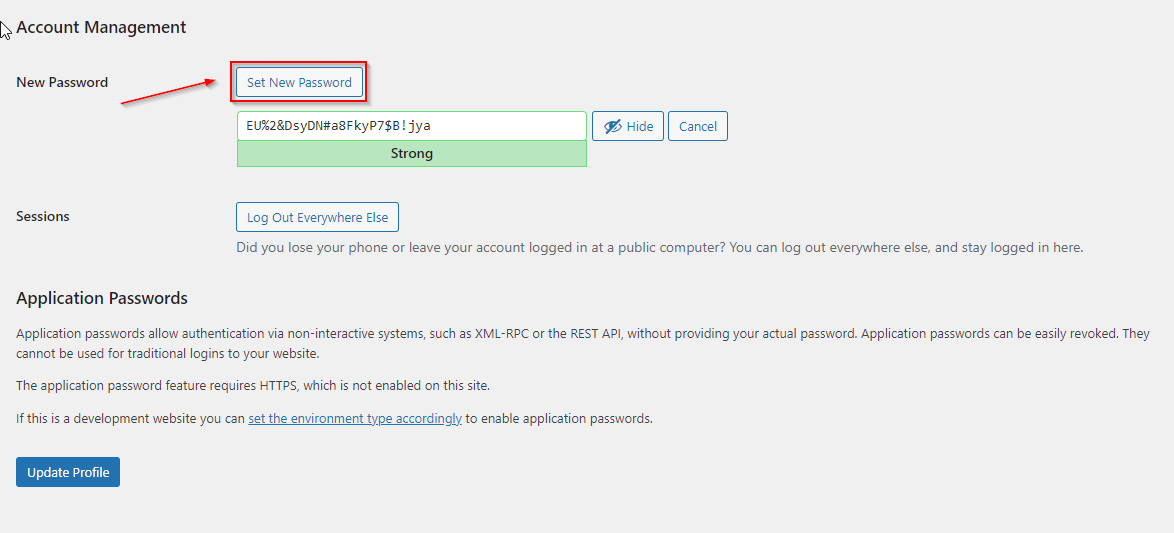Click the New Password field label
The height and width of the screenshot is (533, 1174).
pyautogui.click(x=62, y=82)
